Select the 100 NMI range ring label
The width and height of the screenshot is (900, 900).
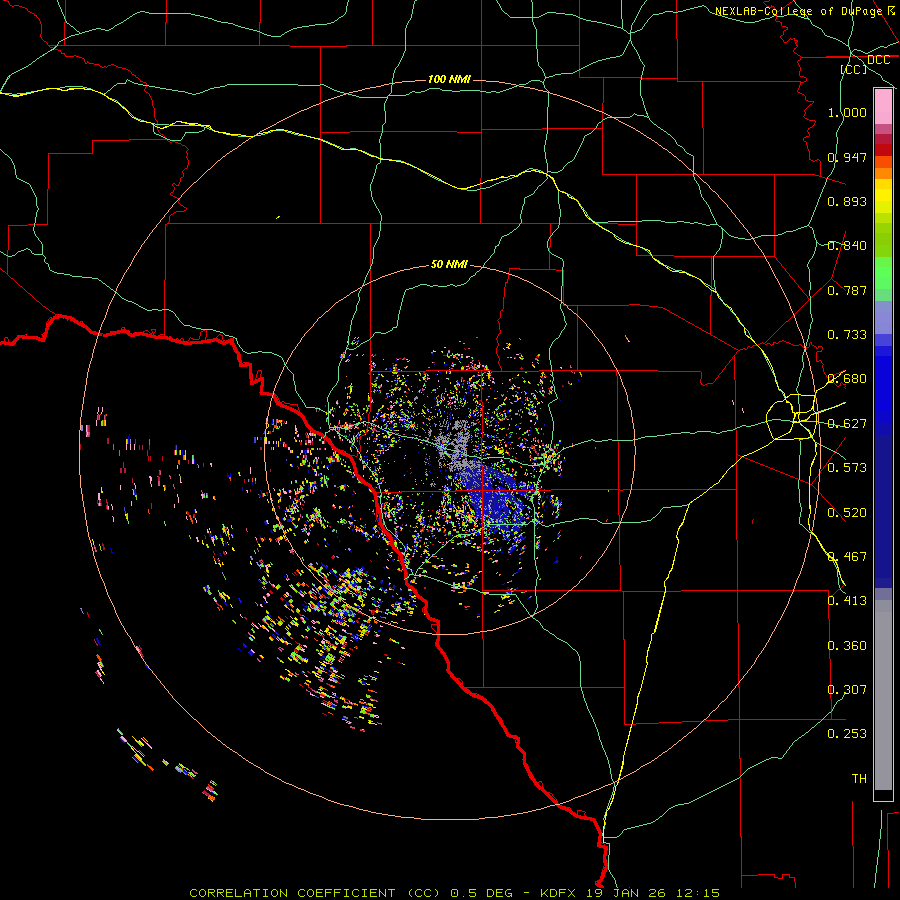click(x=449, y=79)
